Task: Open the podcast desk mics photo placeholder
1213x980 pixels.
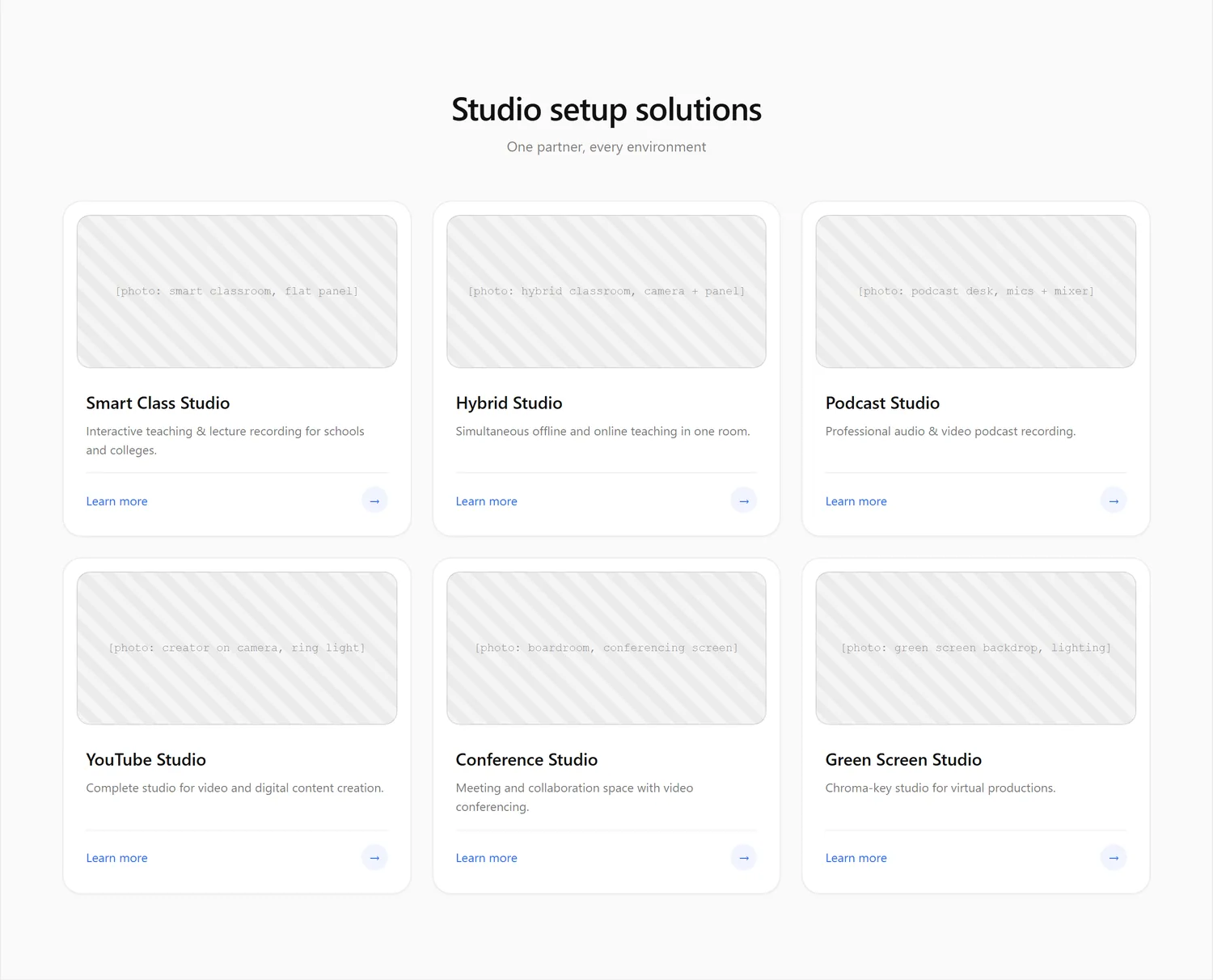Action: [976, 291]
